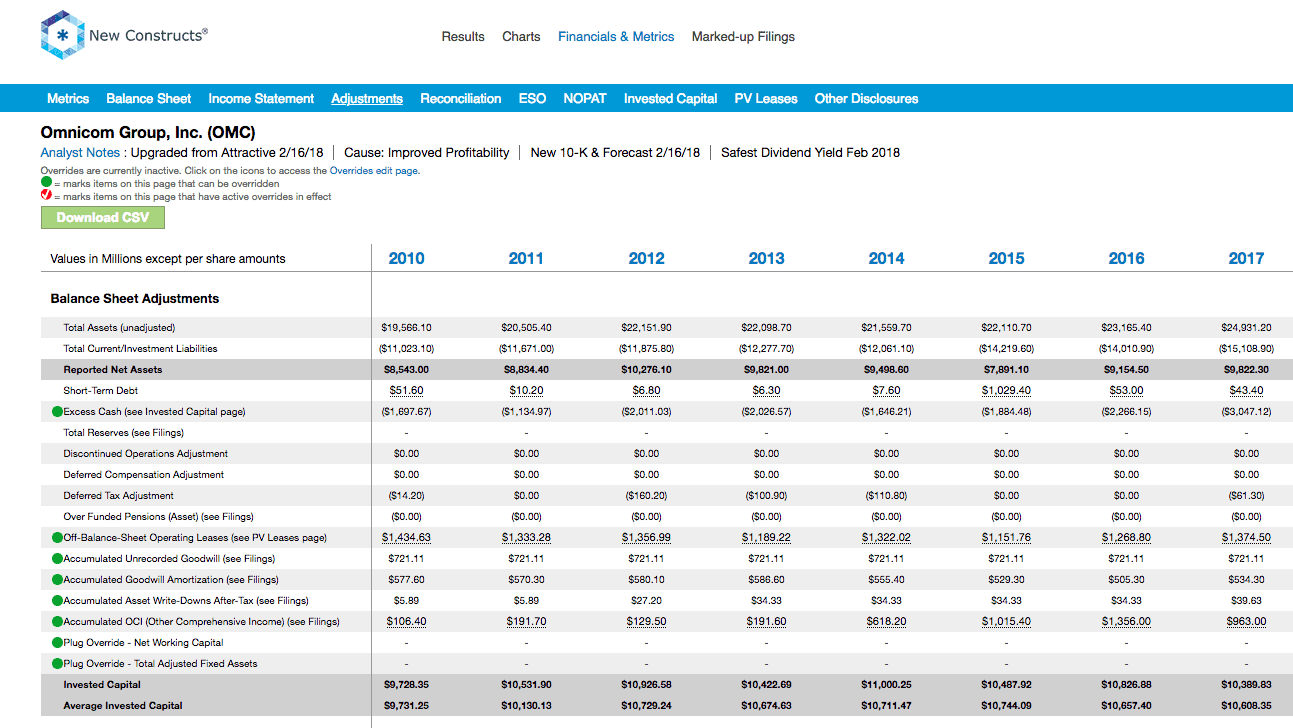This screenshot has height=728, width=1293.
Task: Click 2013 operating leases value $1,189.22
Action: pos(766,538)
